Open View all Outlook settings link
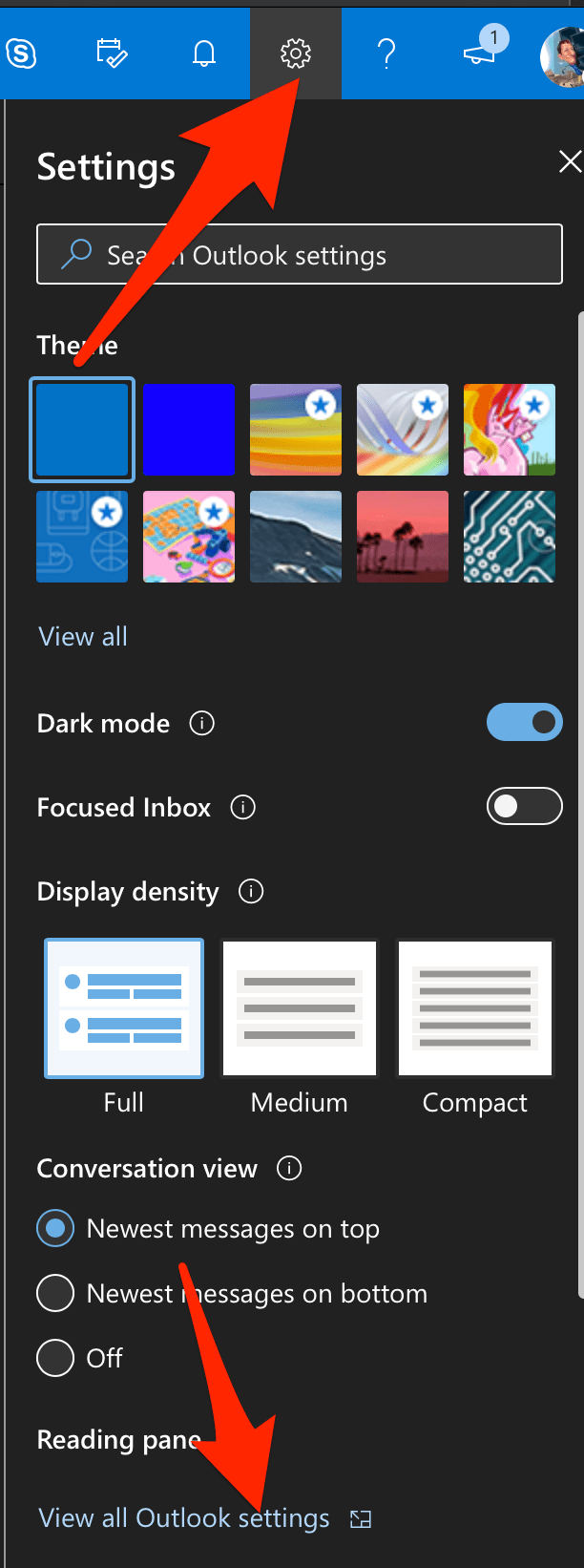This screenshot has height=1568, width=584. coord(204,1518)
